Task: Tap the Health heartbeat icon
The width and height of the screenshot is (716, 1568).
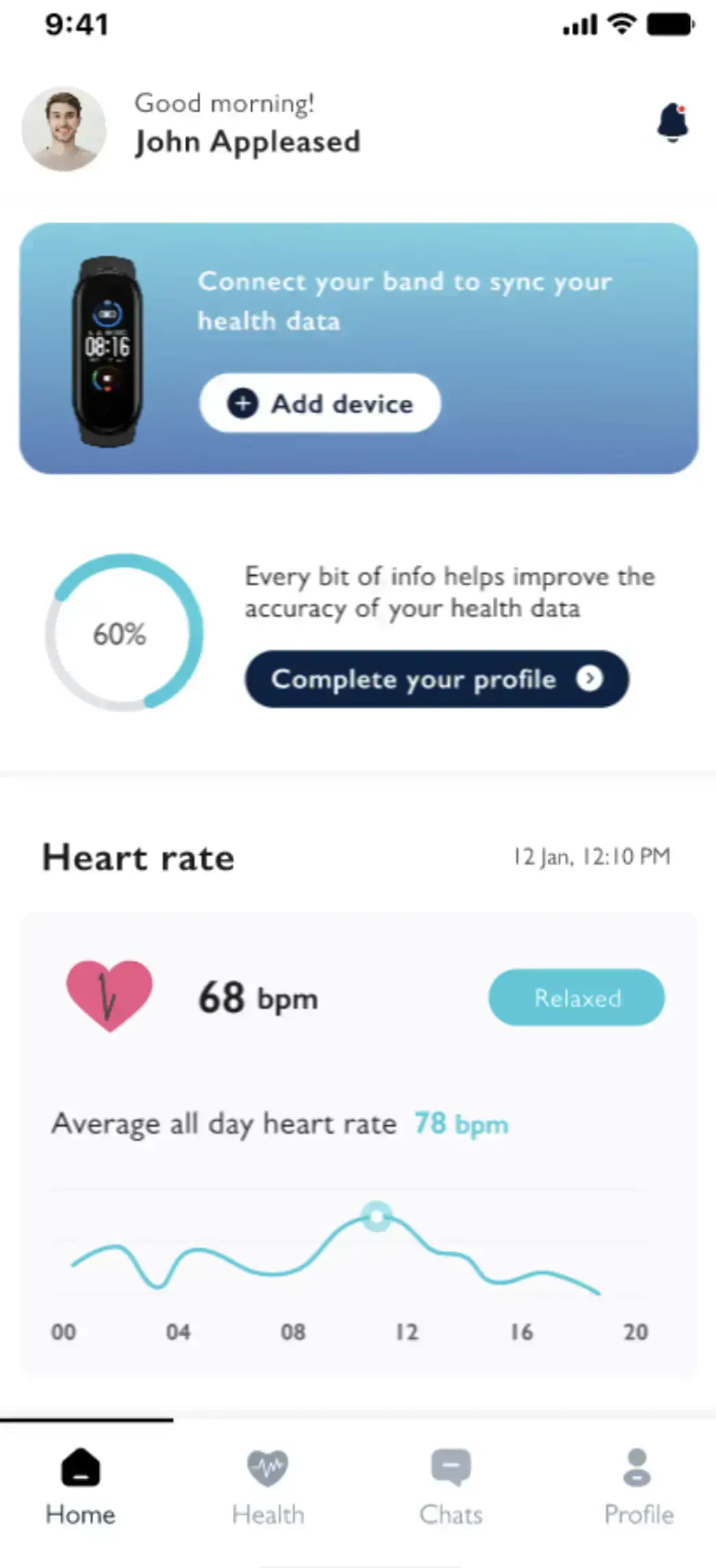Action: pyautogui.click(x=268, y=1467)
